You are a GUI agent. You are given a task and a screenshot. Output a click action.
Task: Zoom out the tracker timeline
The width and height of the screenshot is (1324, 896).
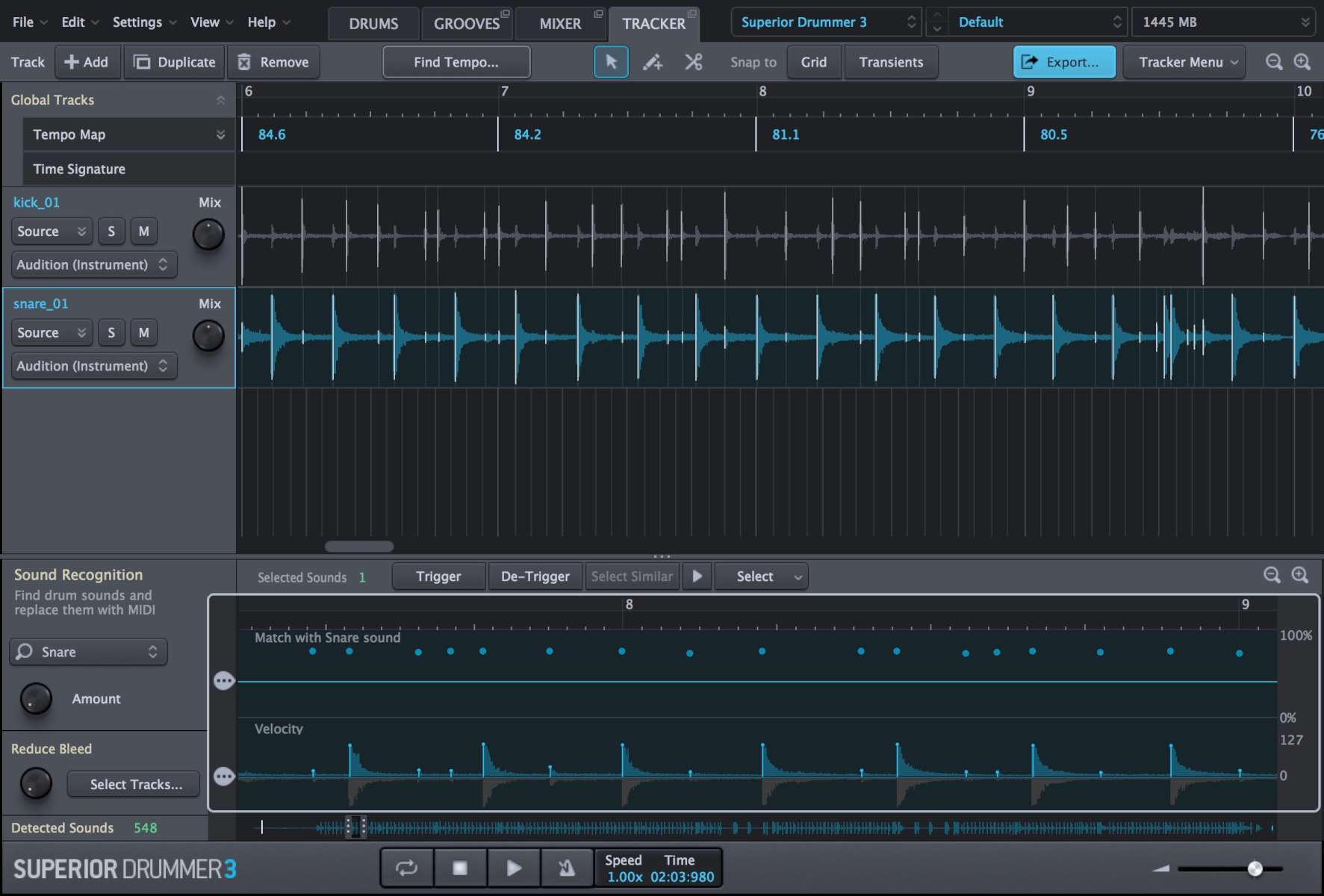click(x=1275, y=62)
